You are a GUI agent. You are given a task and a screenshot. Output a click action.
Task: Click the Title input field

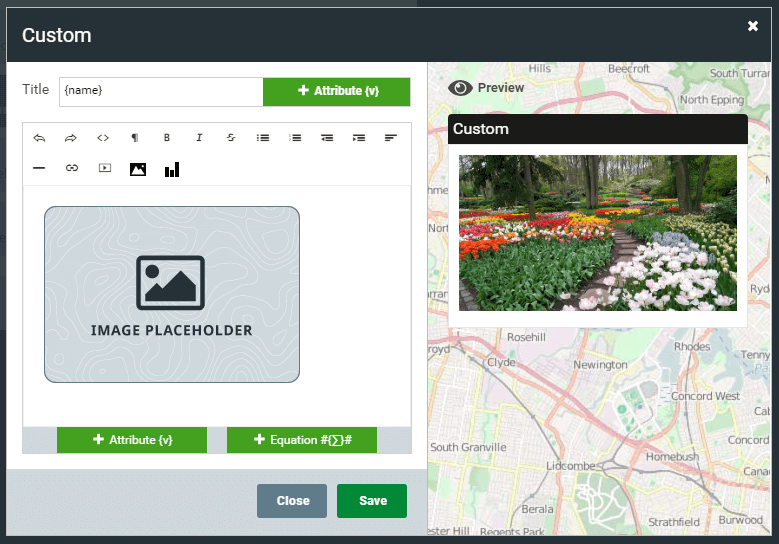(160, 91)
